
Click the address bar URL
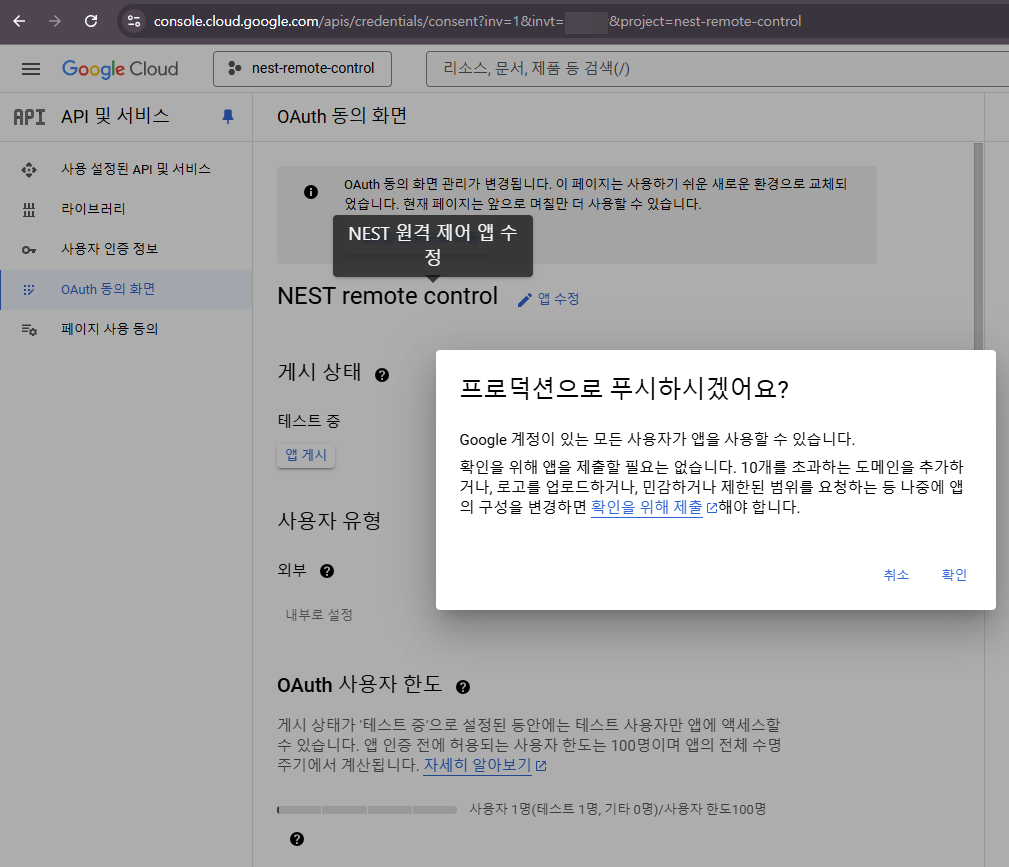point(477,21)
